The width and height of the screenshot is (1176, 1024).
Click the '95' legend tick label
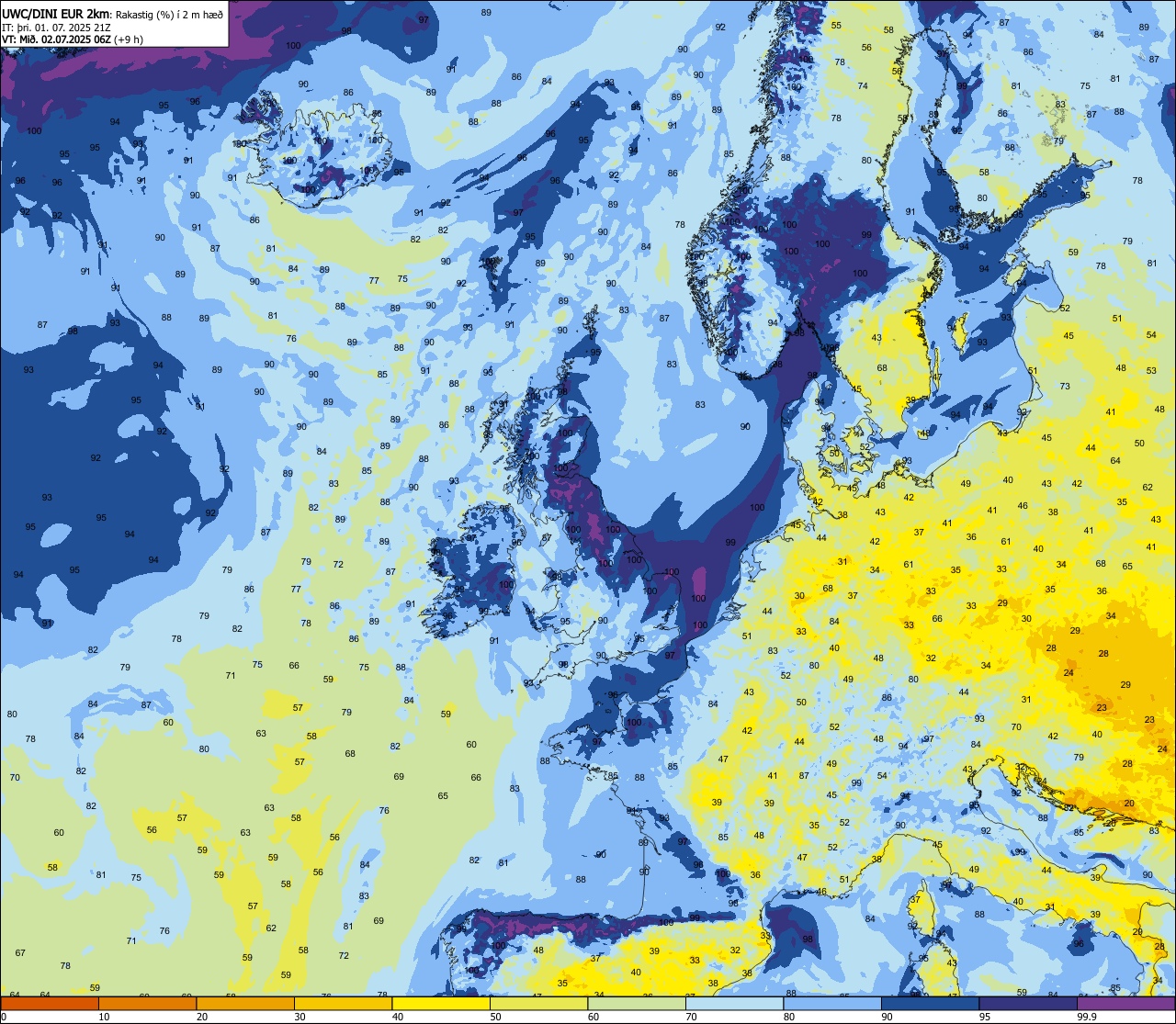point(985,1017)
